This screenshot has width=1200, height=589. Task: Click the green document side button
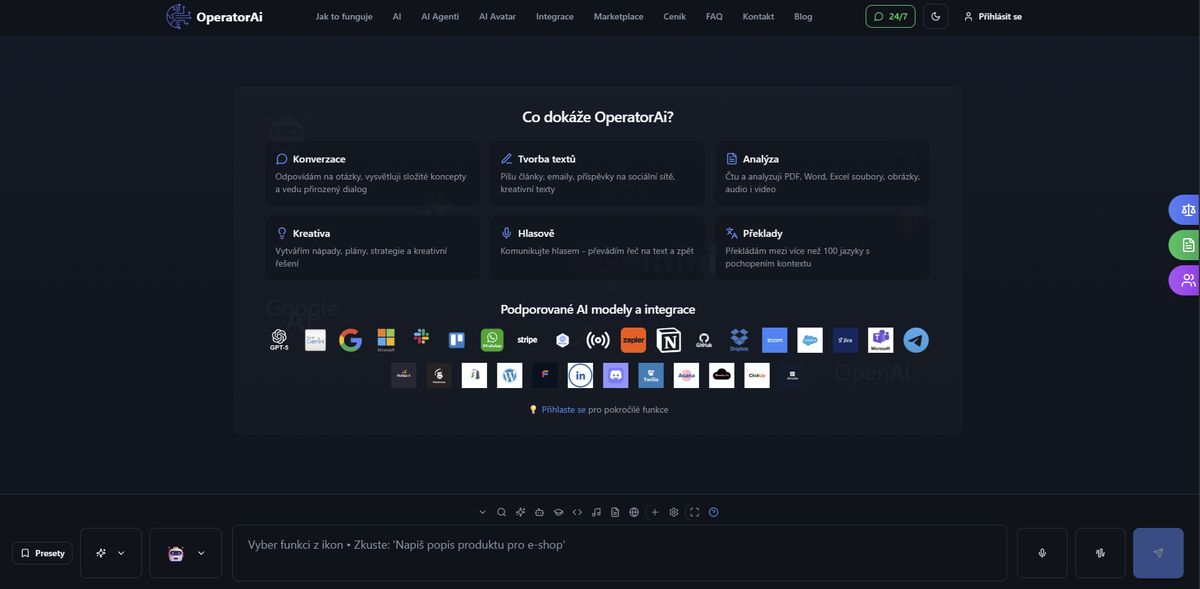1187,245
